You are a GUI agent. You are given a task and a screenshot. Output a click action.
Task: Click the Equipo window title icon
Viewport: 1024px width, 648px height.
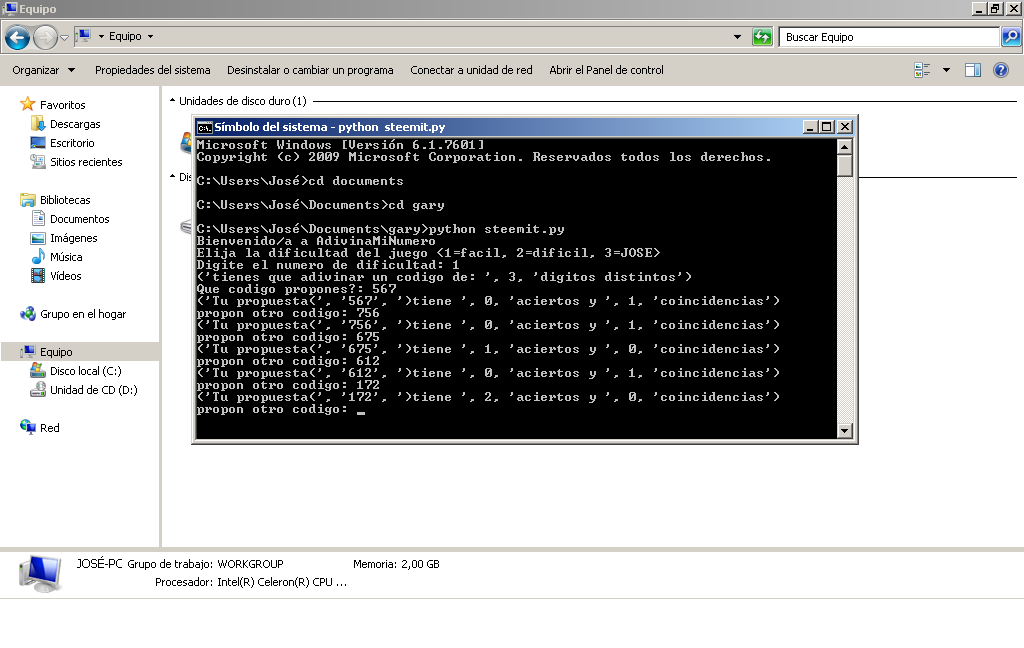point(10,8)
